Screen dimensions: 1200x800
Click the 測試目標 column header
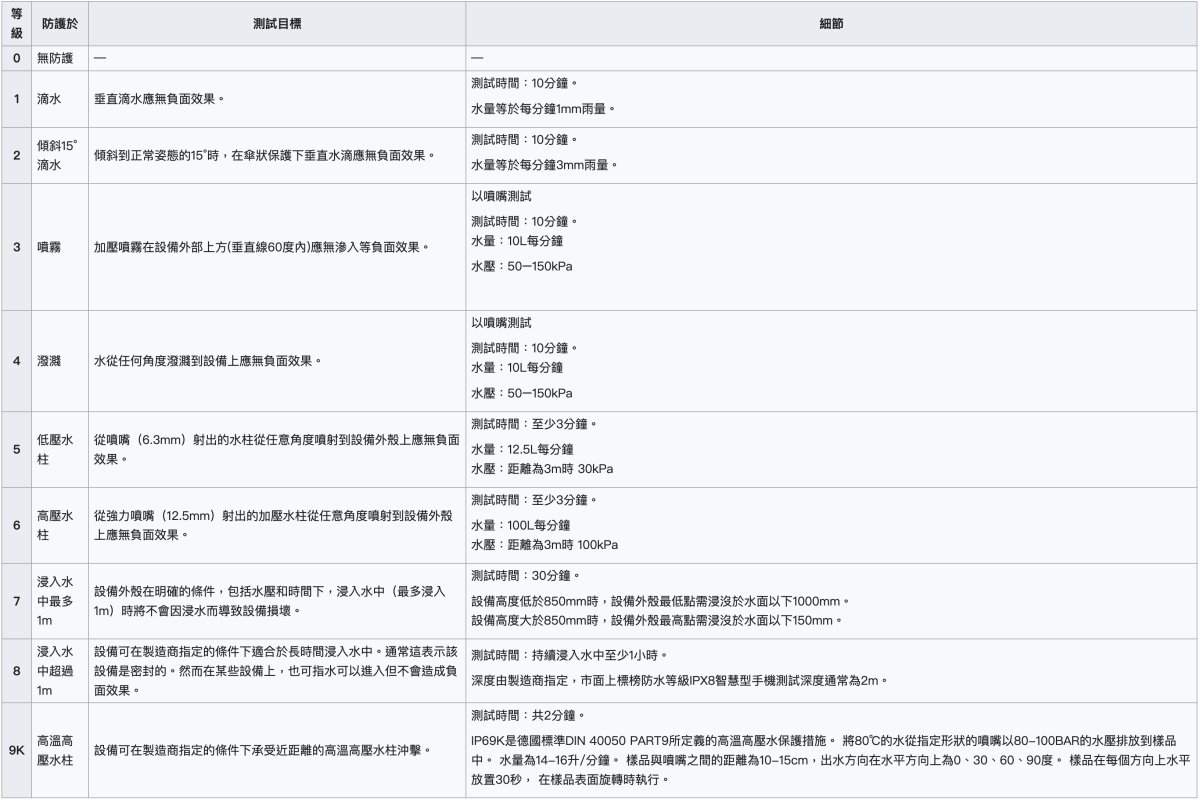pos(277,23)
